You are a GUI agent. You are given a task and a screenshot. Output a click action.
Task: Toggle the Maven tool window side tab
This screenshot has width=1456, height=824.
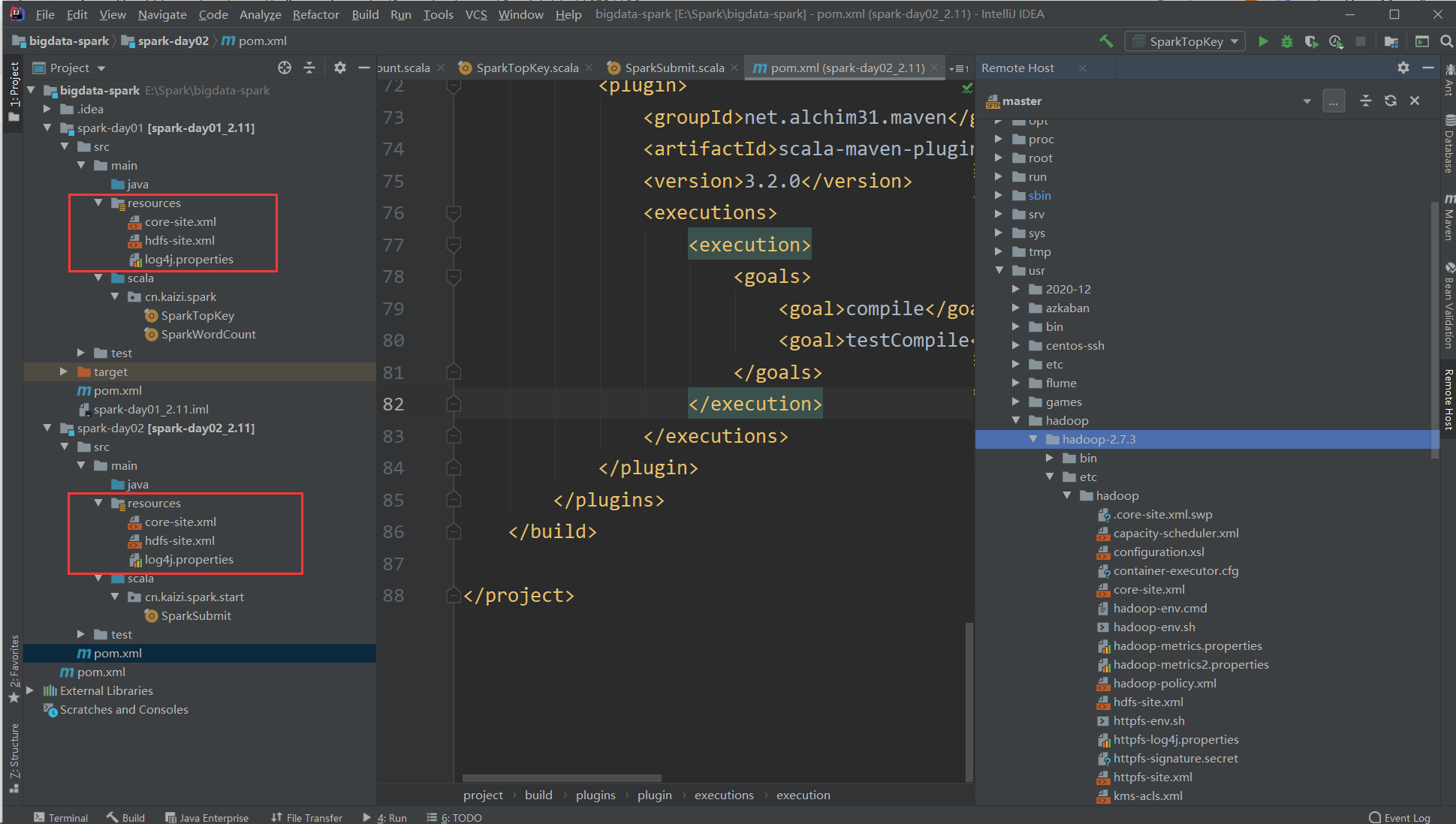coord(1448,218)
